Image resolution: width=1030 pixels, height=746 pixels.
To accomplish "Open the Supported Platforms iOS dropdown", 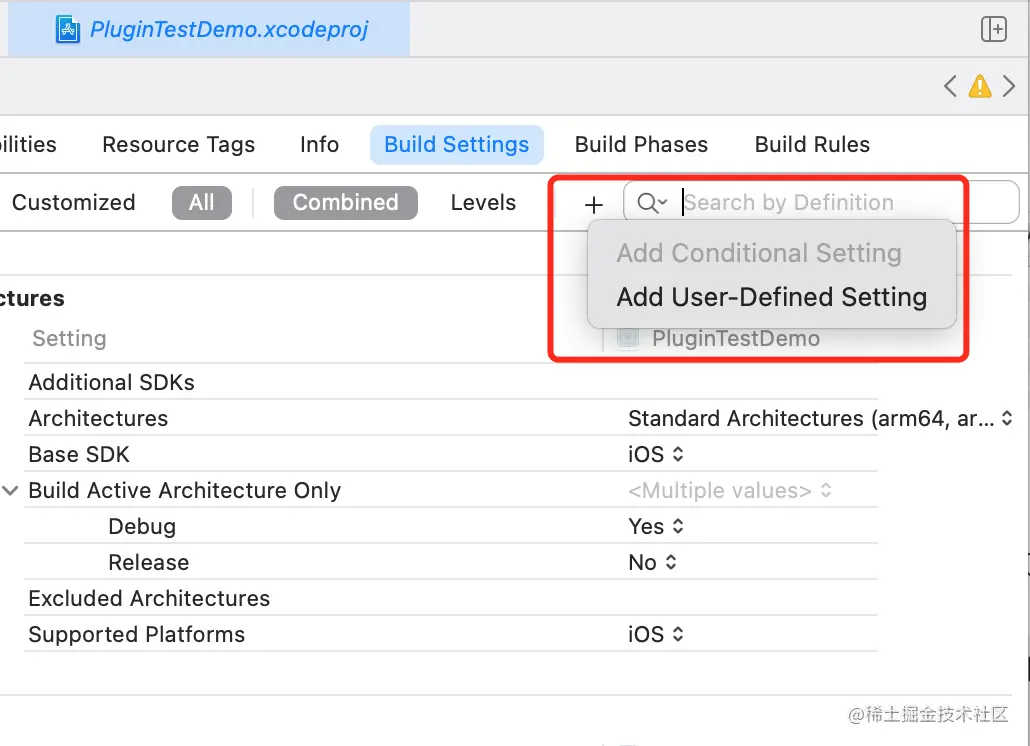I will 656,634.
